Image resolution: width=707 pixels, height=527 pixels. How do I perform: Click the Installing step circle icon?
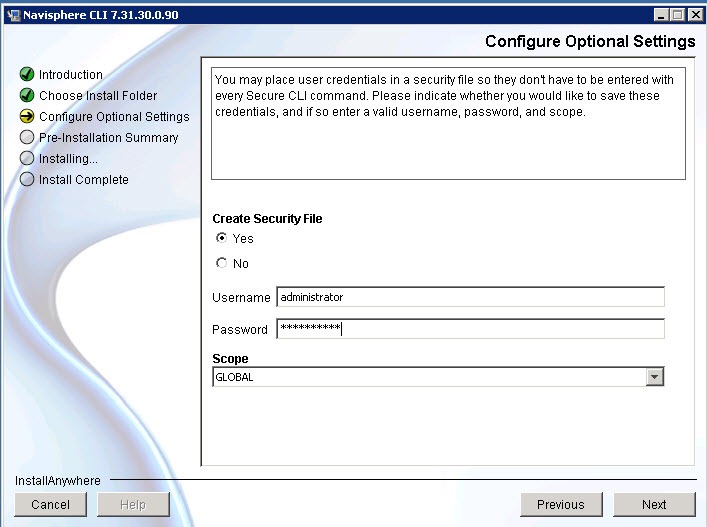point(27,159)
